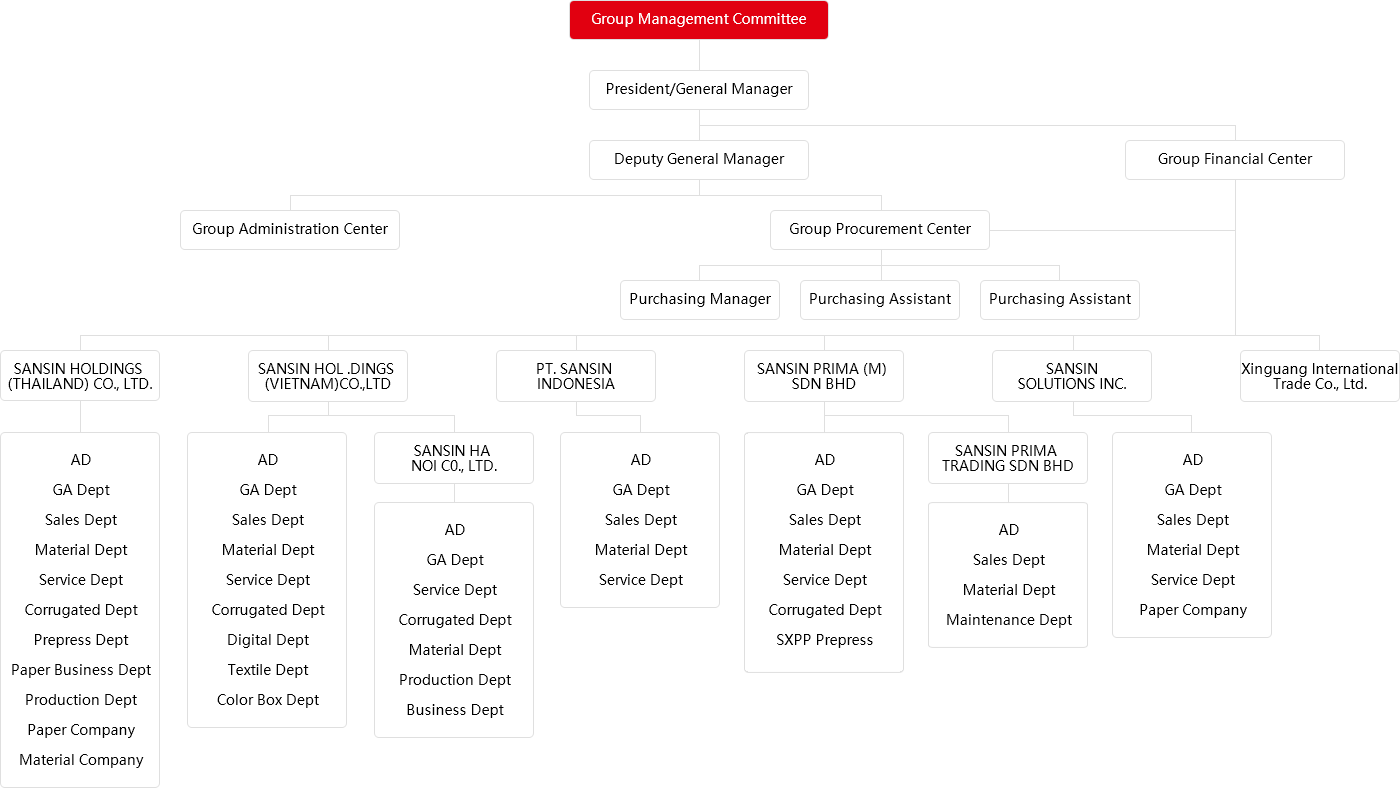
Task: Click Material Dept under Vietnam holdings
Action: 268,550
